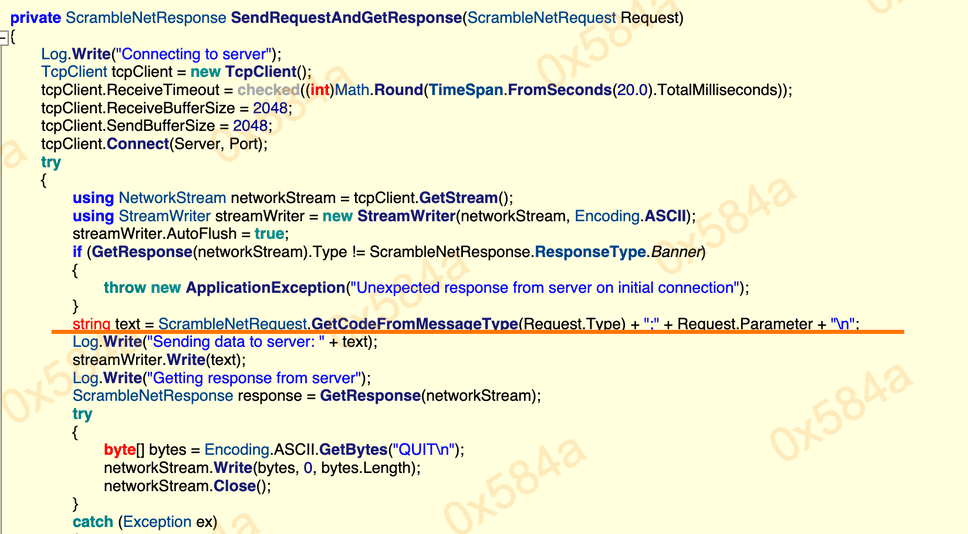Navigate to the tcpClient Connect method
Viewport: 968px width, 534px height.
pos(137,144)
